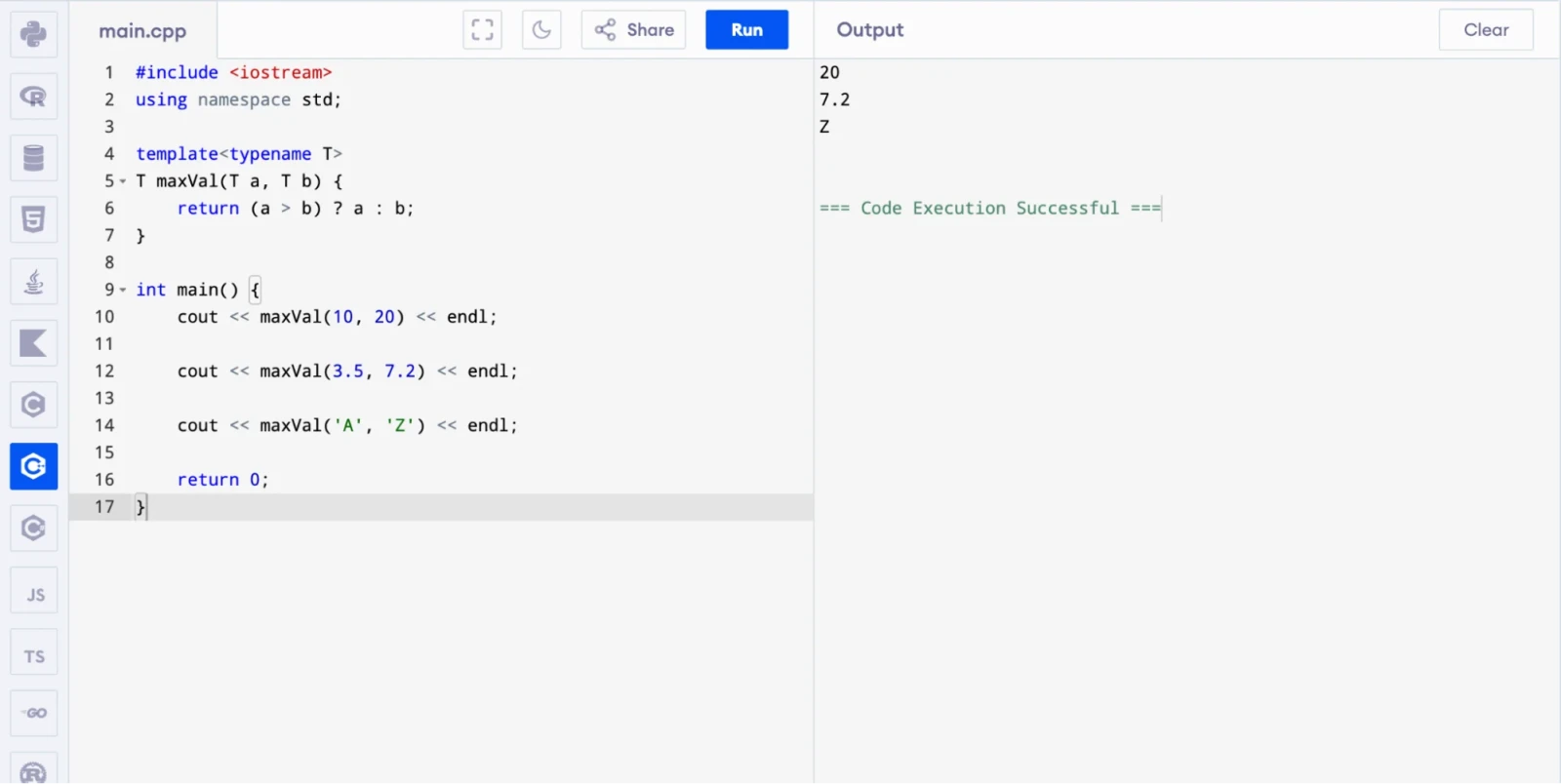
Task: Switch to the JS compiler
Action: 33,591
